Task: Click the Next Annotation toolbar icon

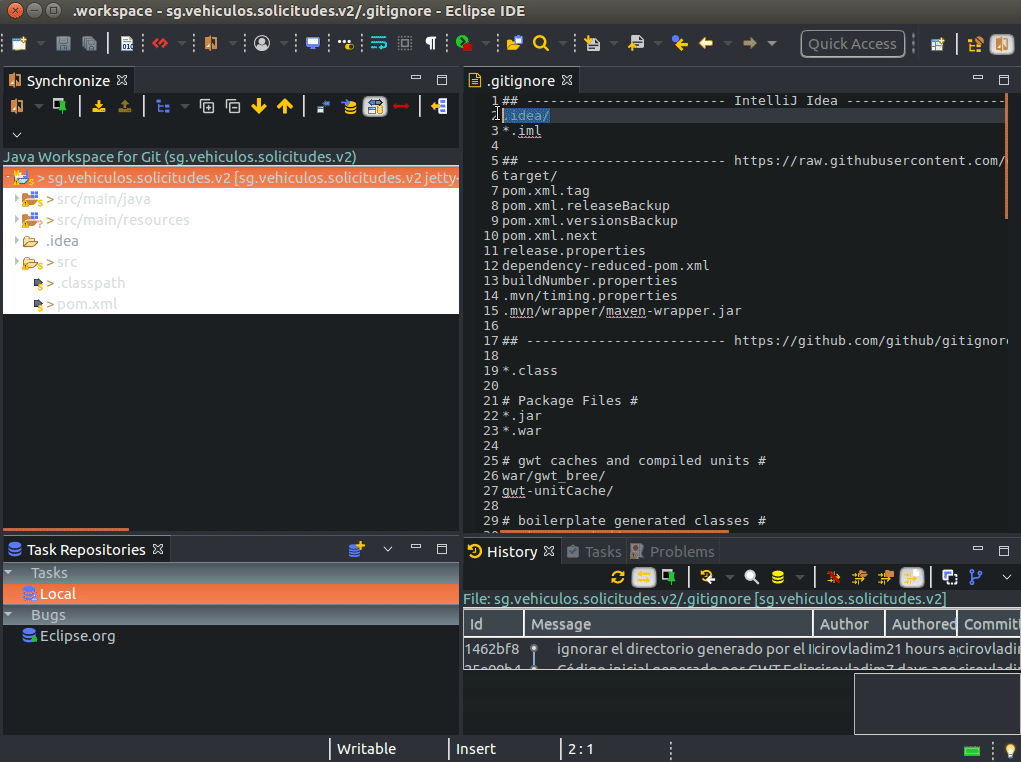Action: click(x=592, y=44)
